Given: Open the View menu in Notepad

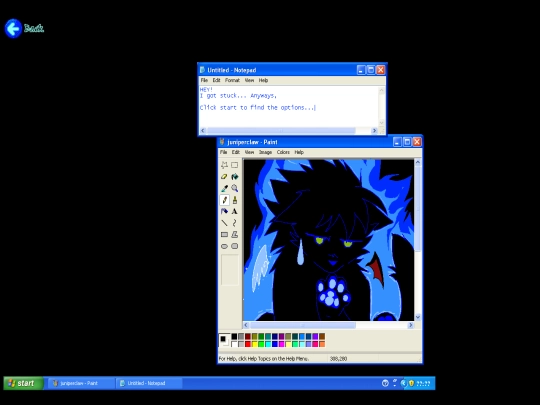Looking at the screenshot, I should pos(249,80).
